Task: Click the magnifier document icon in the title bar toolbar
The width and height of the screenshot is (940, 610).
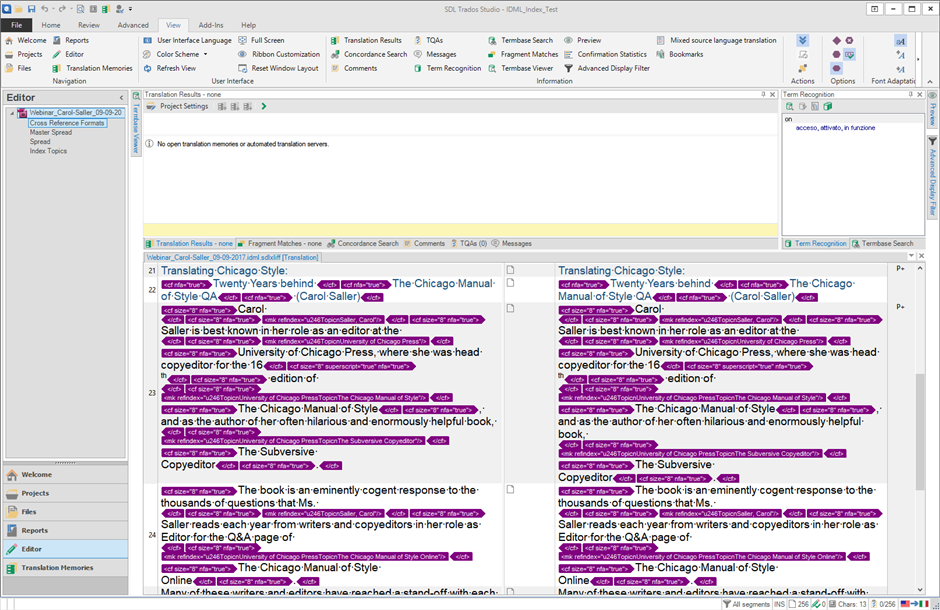Action: pyautogui.click(x=80, y=9)
